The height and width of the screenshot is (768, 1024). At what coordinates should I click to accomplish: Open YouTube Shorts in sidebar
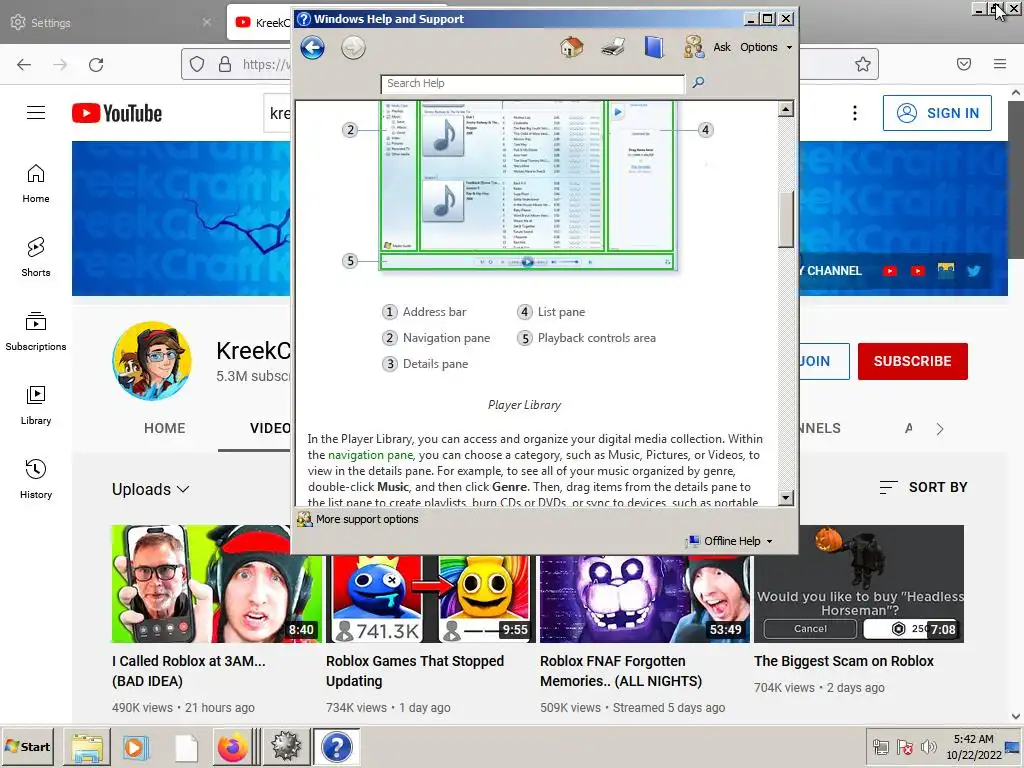pyautogui.click(x=36, y=257)
